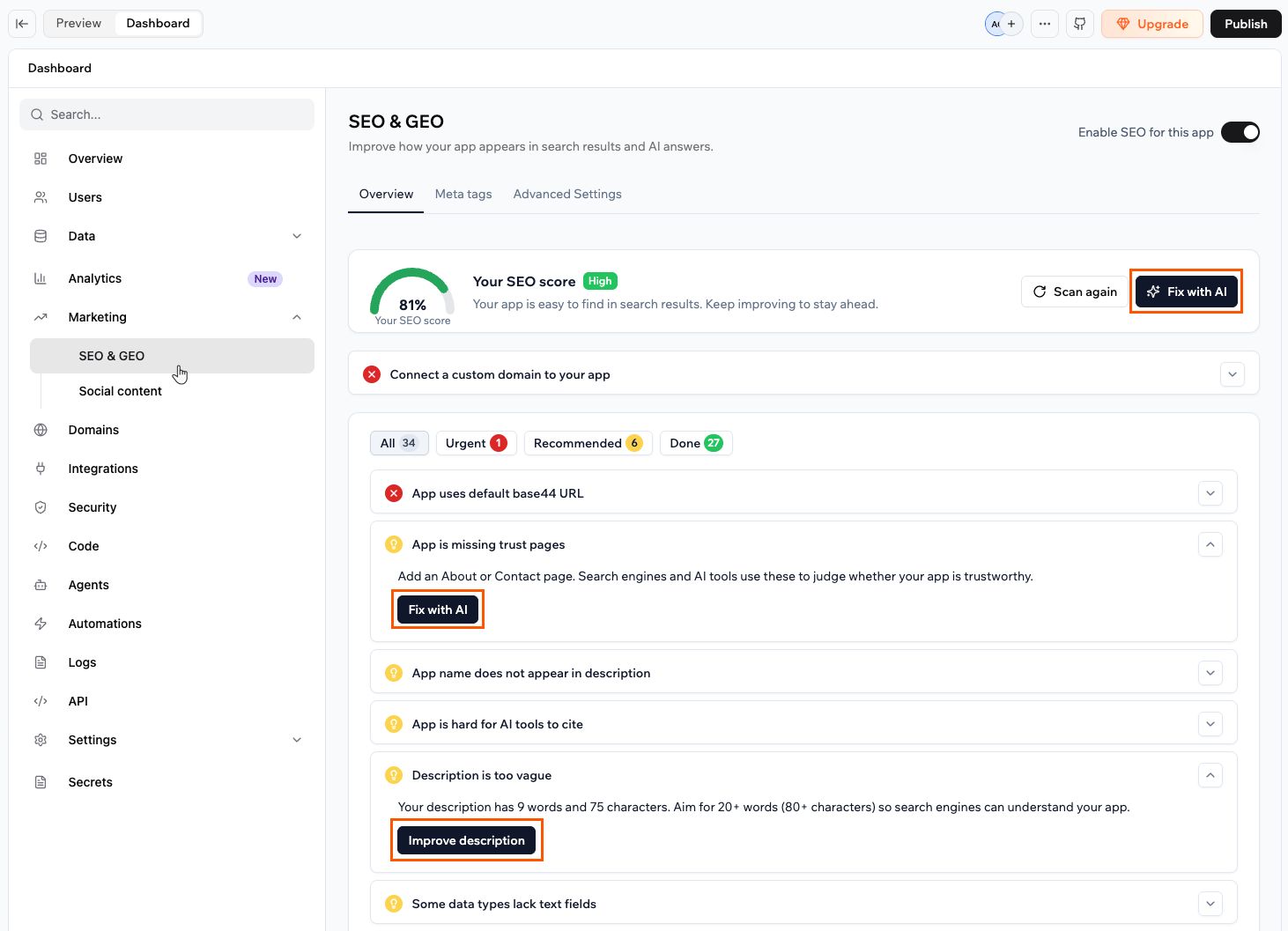Click the search magnifier icon

pos(37,115)
